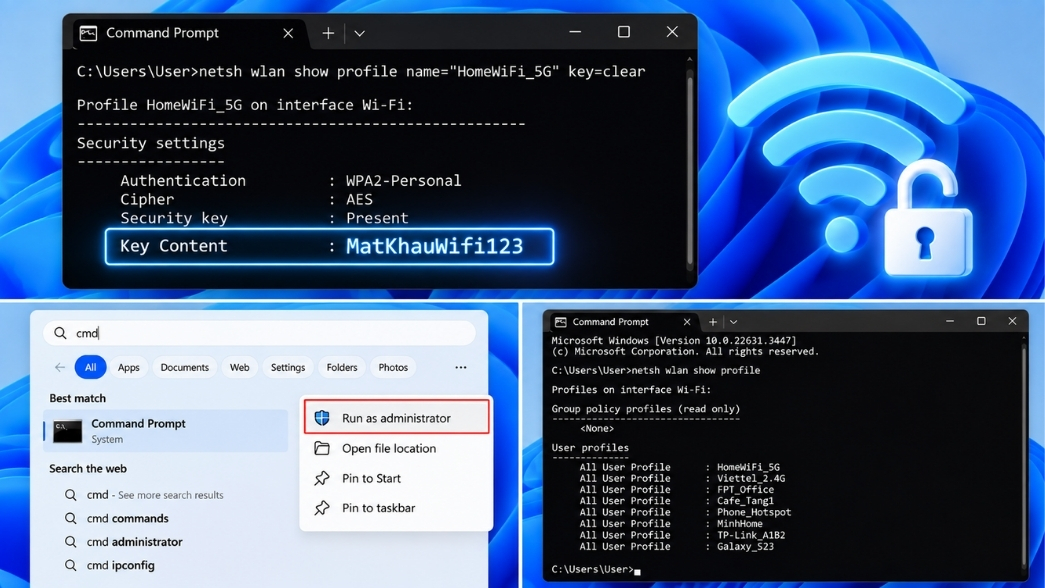Click the TP-Link_A1B2 profile entry
The height and width of the screenshot is (588, 1045).
click(x=751, y=535)
